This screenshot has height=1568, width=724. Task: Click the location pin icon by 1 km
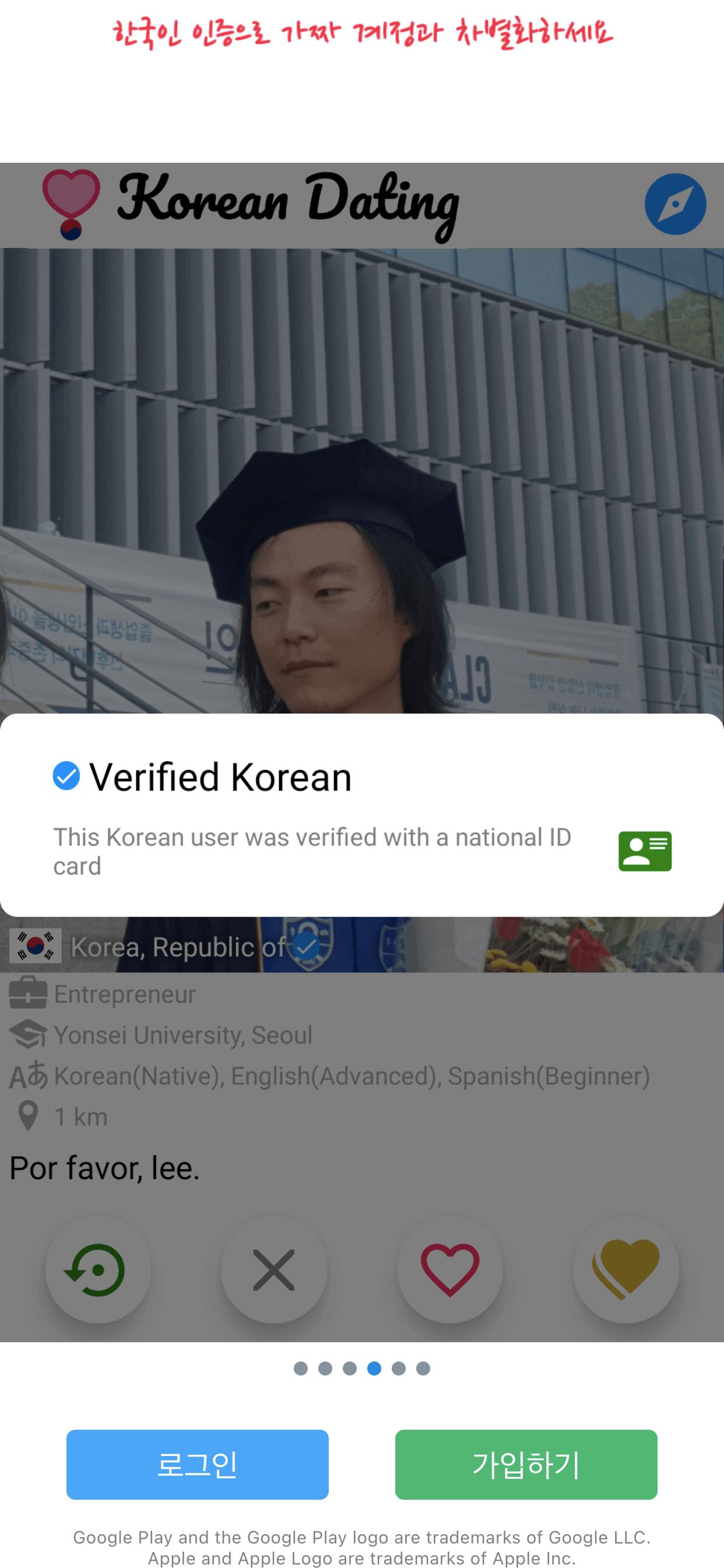click(x=28, y=1116)
